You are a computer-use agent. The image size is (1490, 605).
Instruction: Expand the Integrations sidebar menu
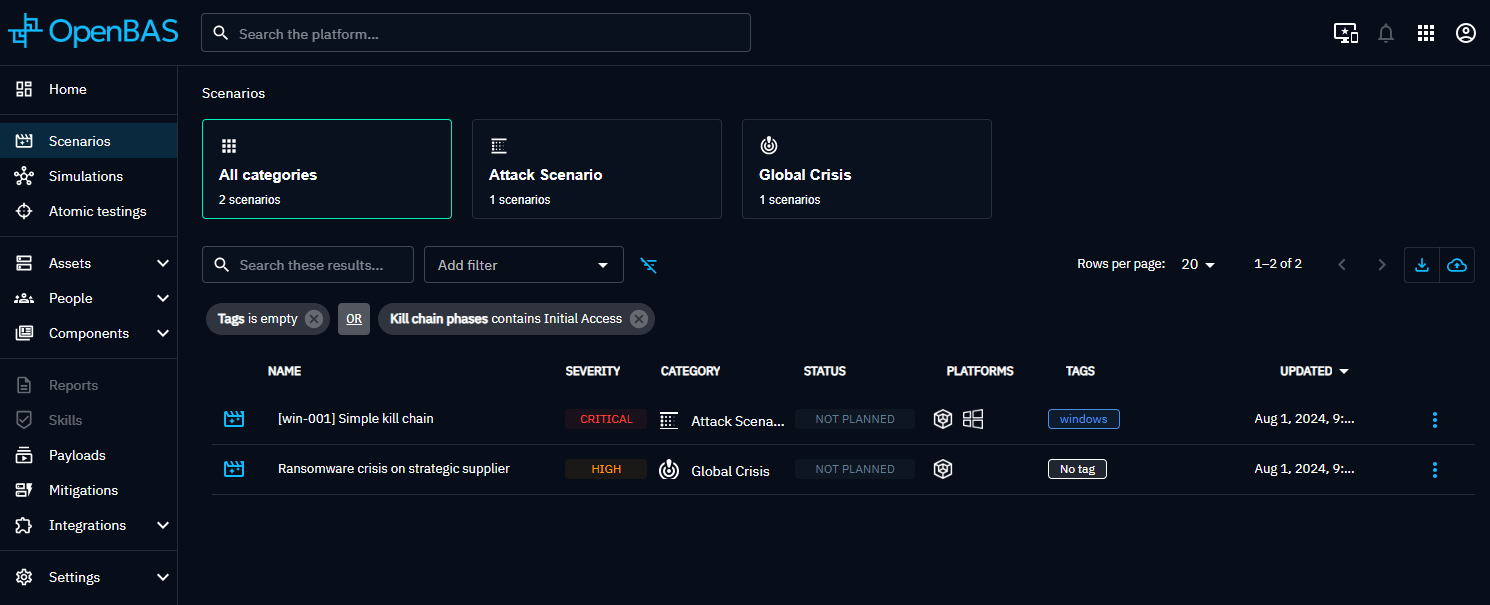coord(163,525)
